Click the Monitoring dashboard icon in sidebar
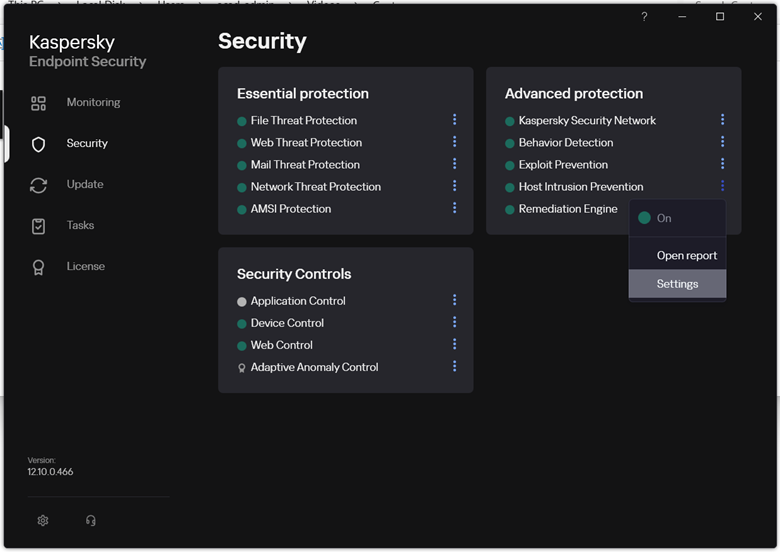This screenshot has width=780, height=552. pyautogui.click(x=39, y=103)
